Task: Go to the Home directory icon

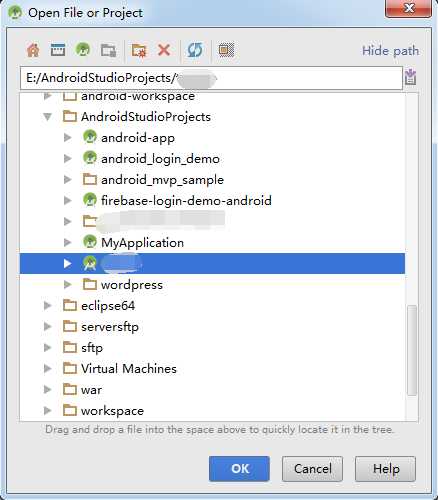Action: point(33,50)
